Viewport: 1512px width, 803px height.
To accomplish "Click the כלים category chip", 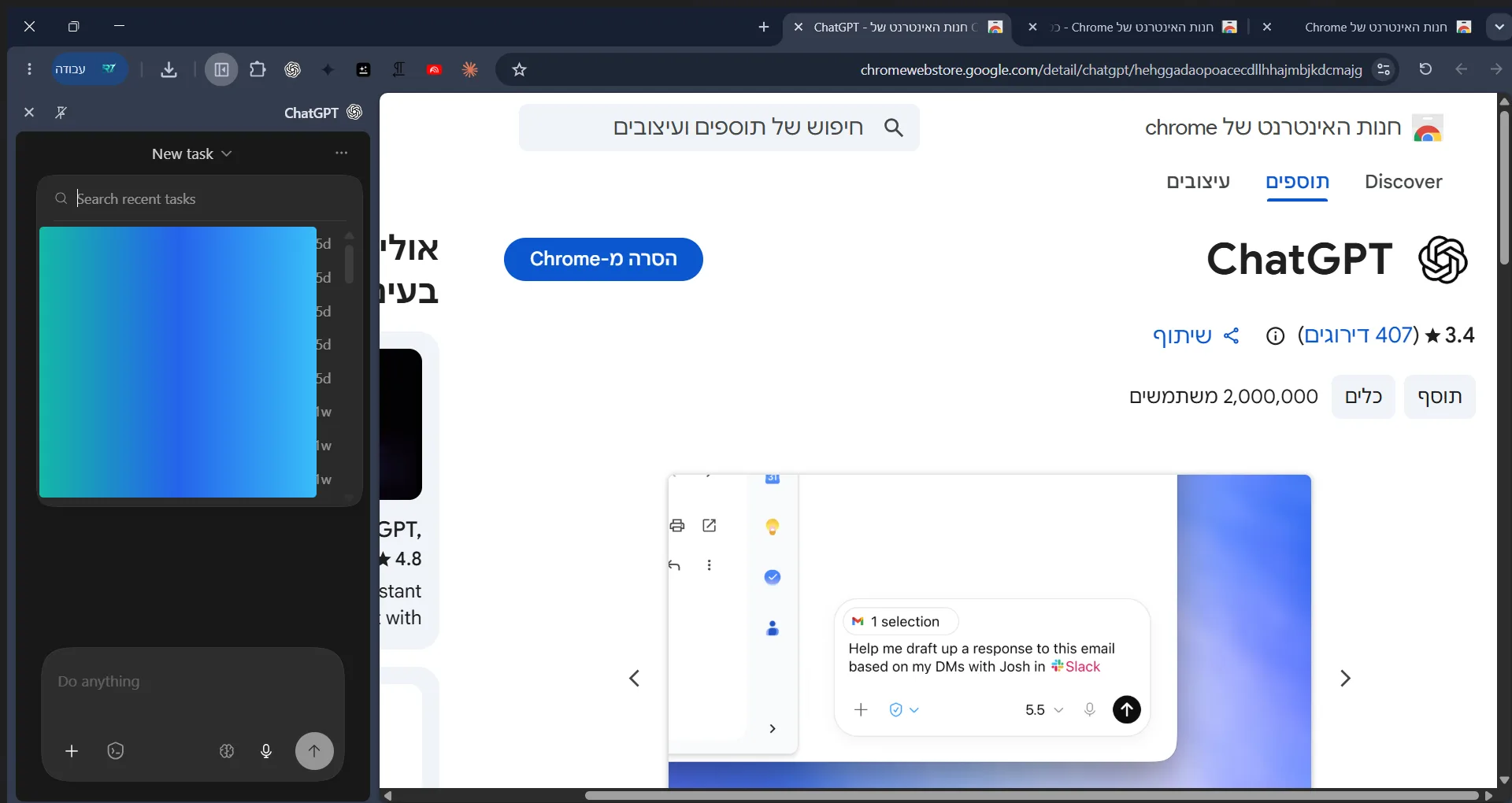I will coord(1363,397).
